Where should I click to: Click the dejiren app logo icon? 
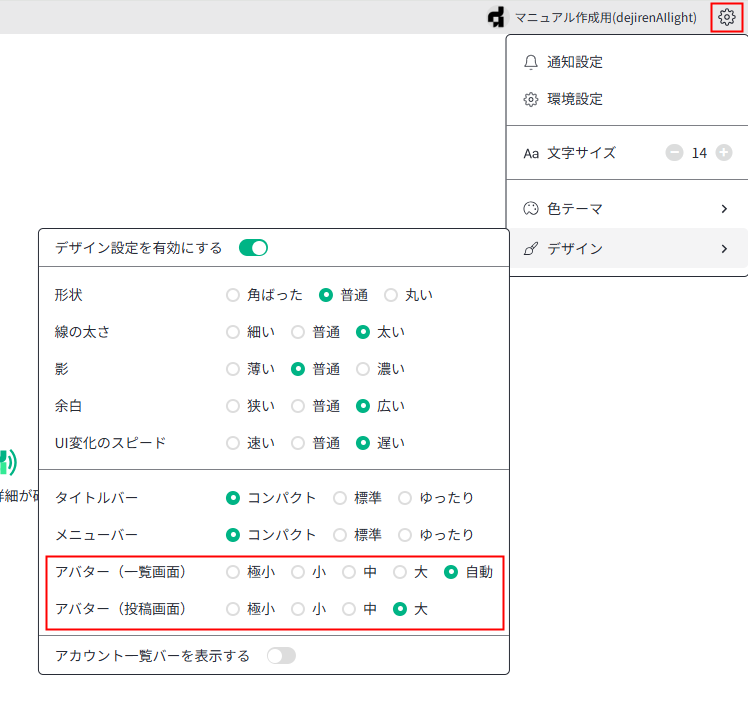click(x=497, y=17)
